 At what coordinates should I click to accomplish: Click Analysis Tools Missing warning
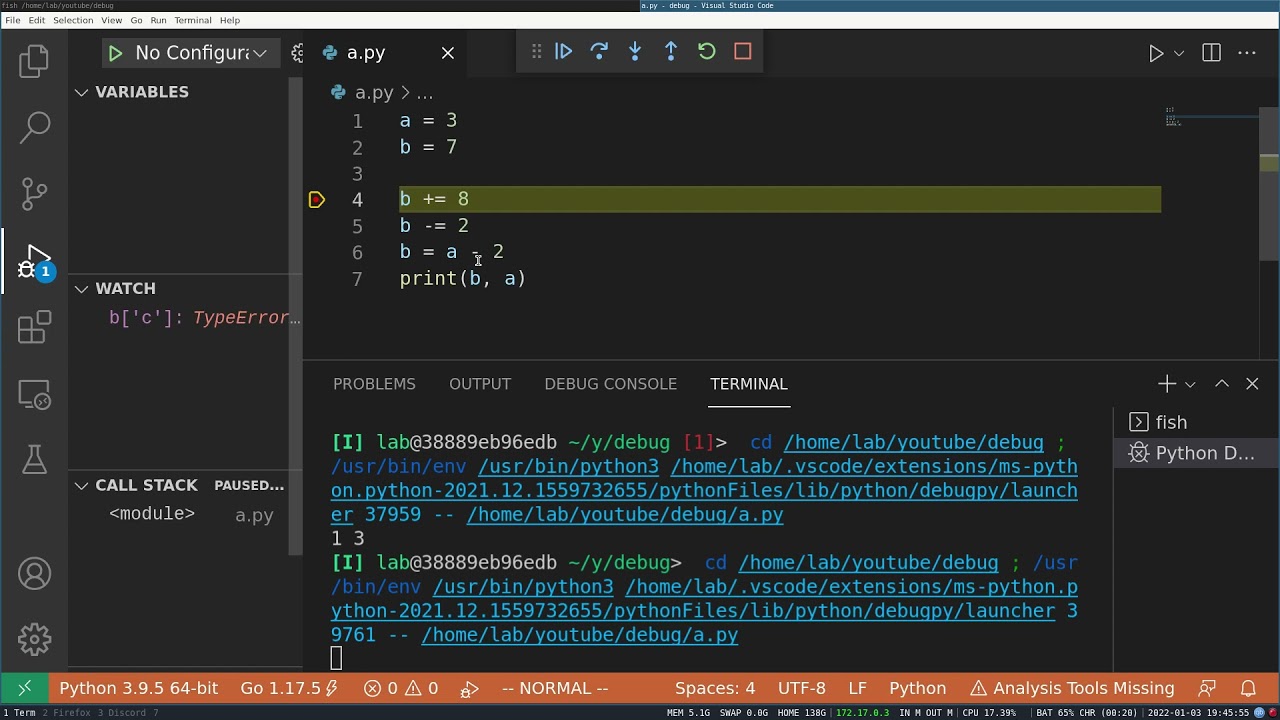coord(1072,688)
